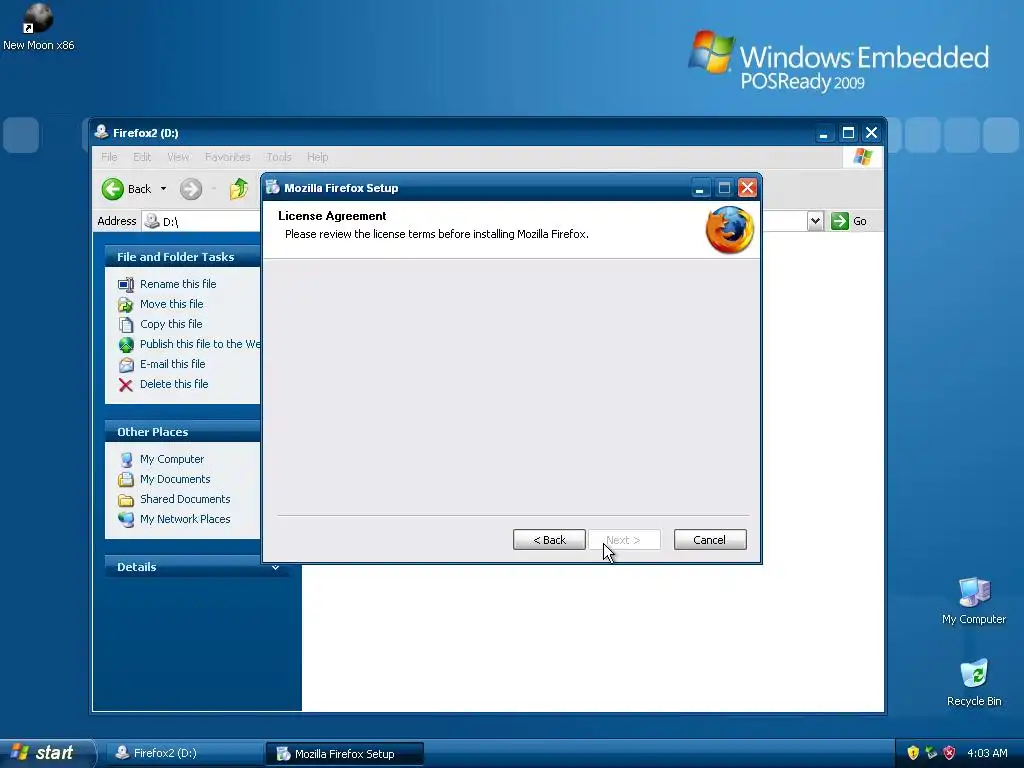Click the network connection tray icon
The image size is (1024, 768).
[x=931, y=753]
